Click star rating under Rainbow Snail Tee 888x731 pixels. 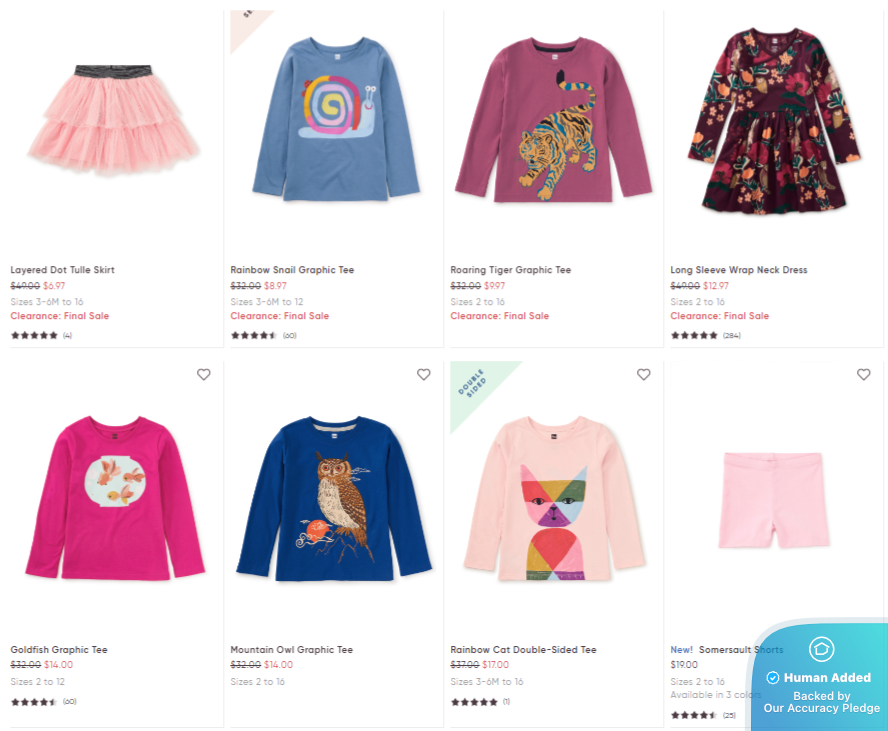(x=254, y=335)
